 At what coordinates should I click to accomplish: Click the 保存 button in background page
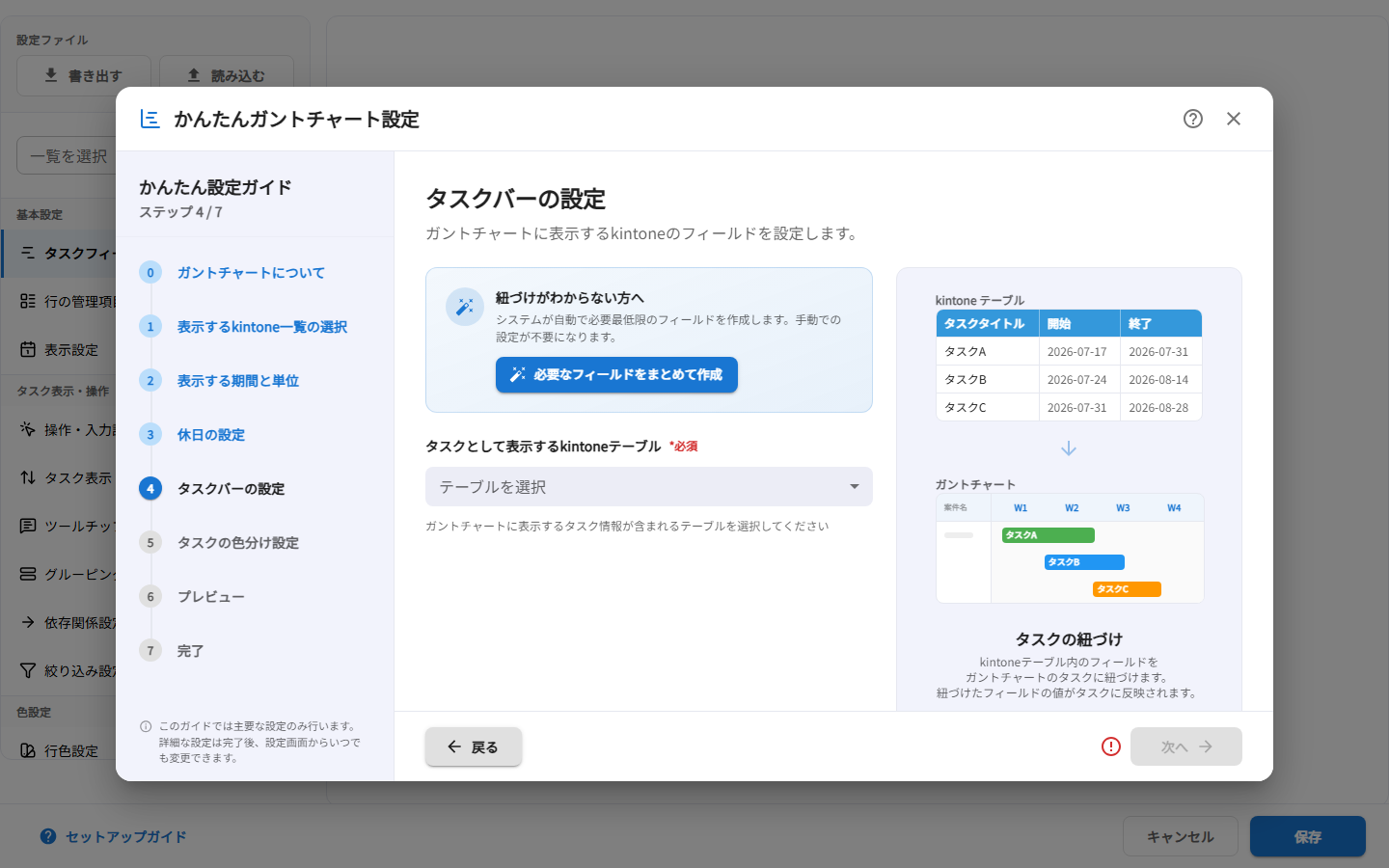point(1308,836)
